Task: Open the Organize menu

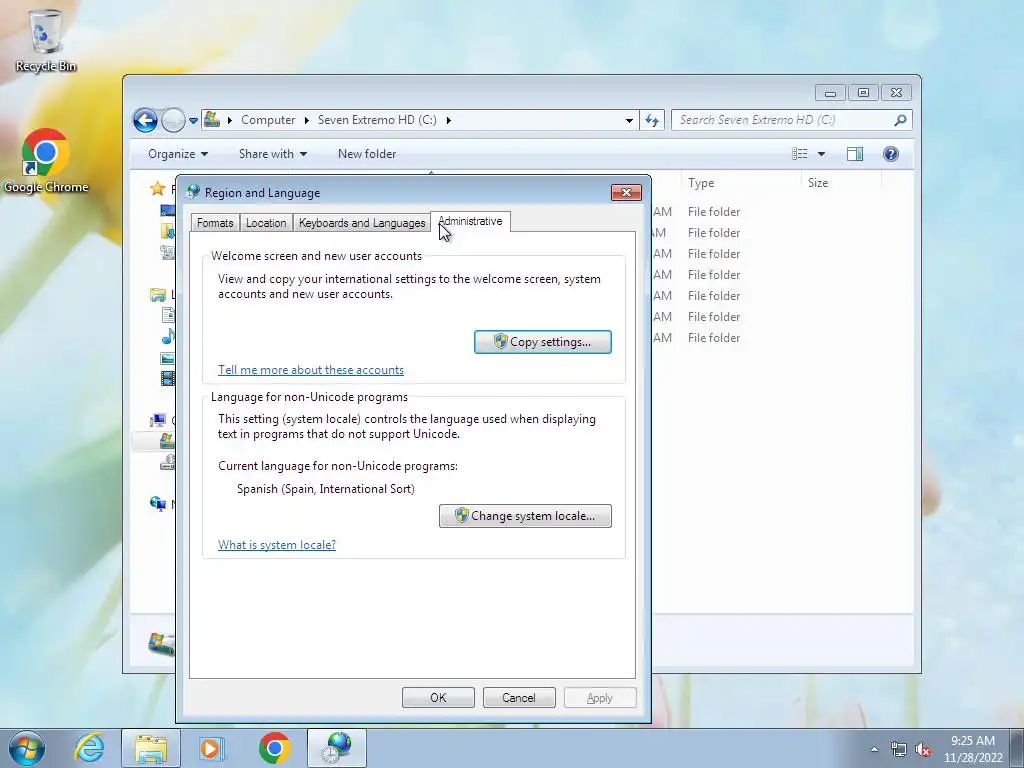Action: pyautogui.click(x=178, y=154)
